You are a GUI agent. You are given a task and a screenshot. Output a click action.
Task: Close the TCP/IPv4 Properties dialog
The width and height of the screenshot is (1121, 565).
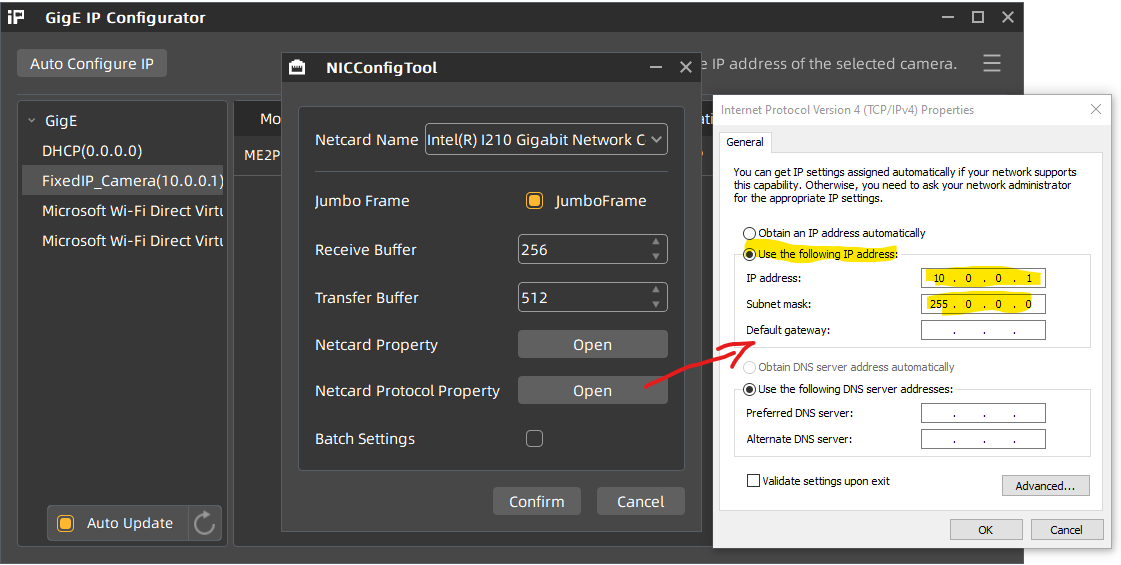pos(1096,110)
